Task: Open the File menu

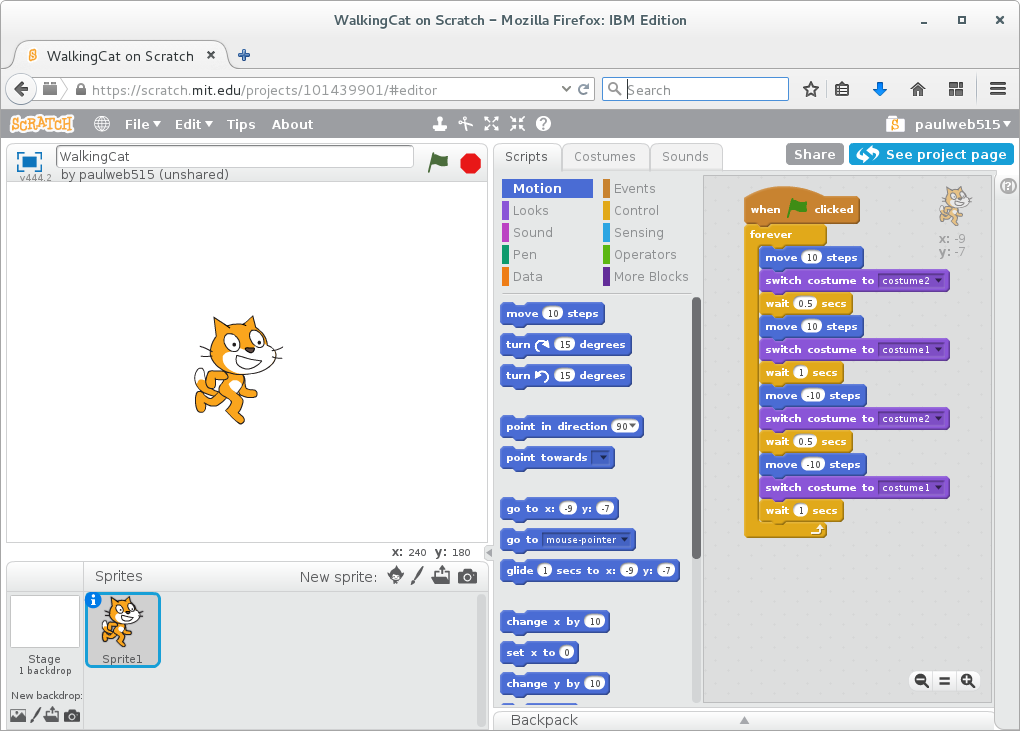Action: pos(142,124)
